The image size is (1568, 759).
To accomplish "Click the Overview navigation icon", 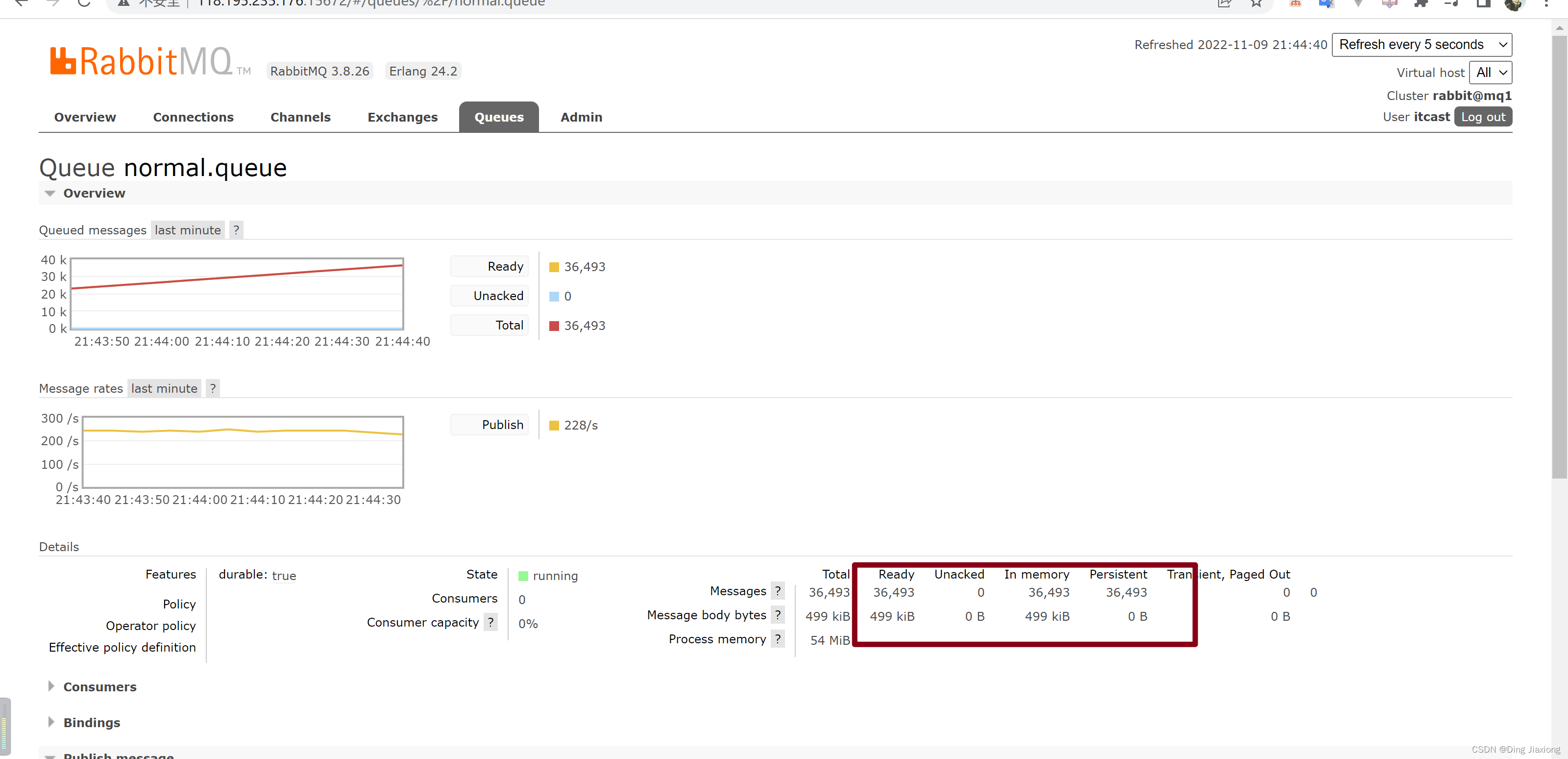I will 85,117.
